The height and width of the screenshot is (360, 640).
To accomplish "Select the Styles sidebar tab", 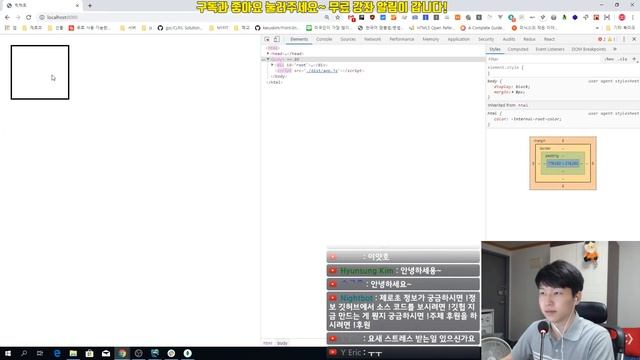I will point(495,49).
